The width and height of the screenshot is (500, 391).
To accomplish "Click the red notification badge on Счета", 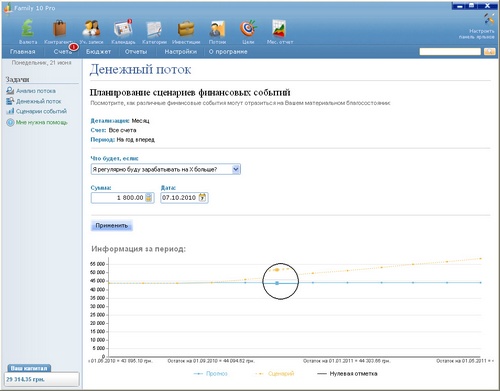I will click(x=73, y=47).
